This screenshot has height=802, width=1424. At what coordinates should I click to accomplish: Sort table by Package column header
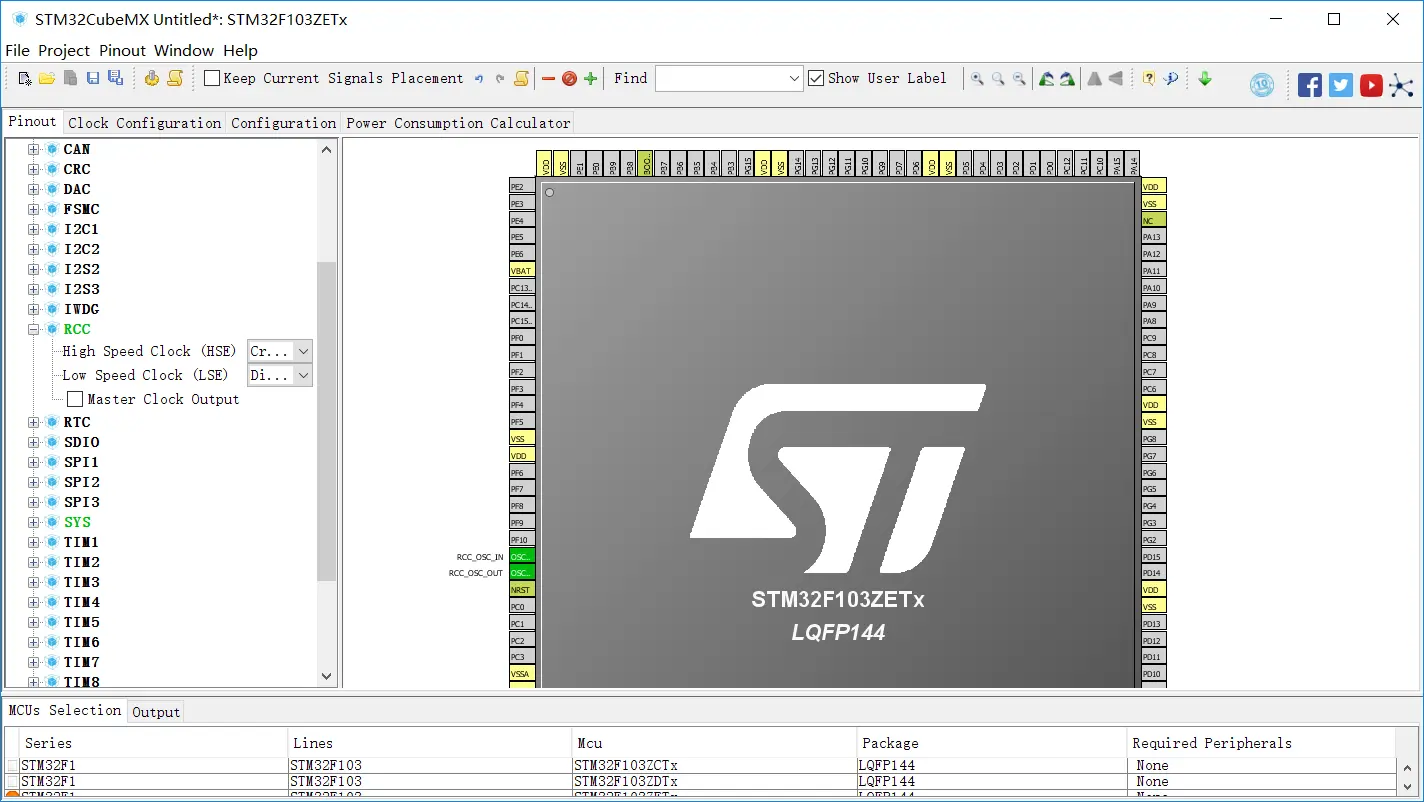[991, 743]
